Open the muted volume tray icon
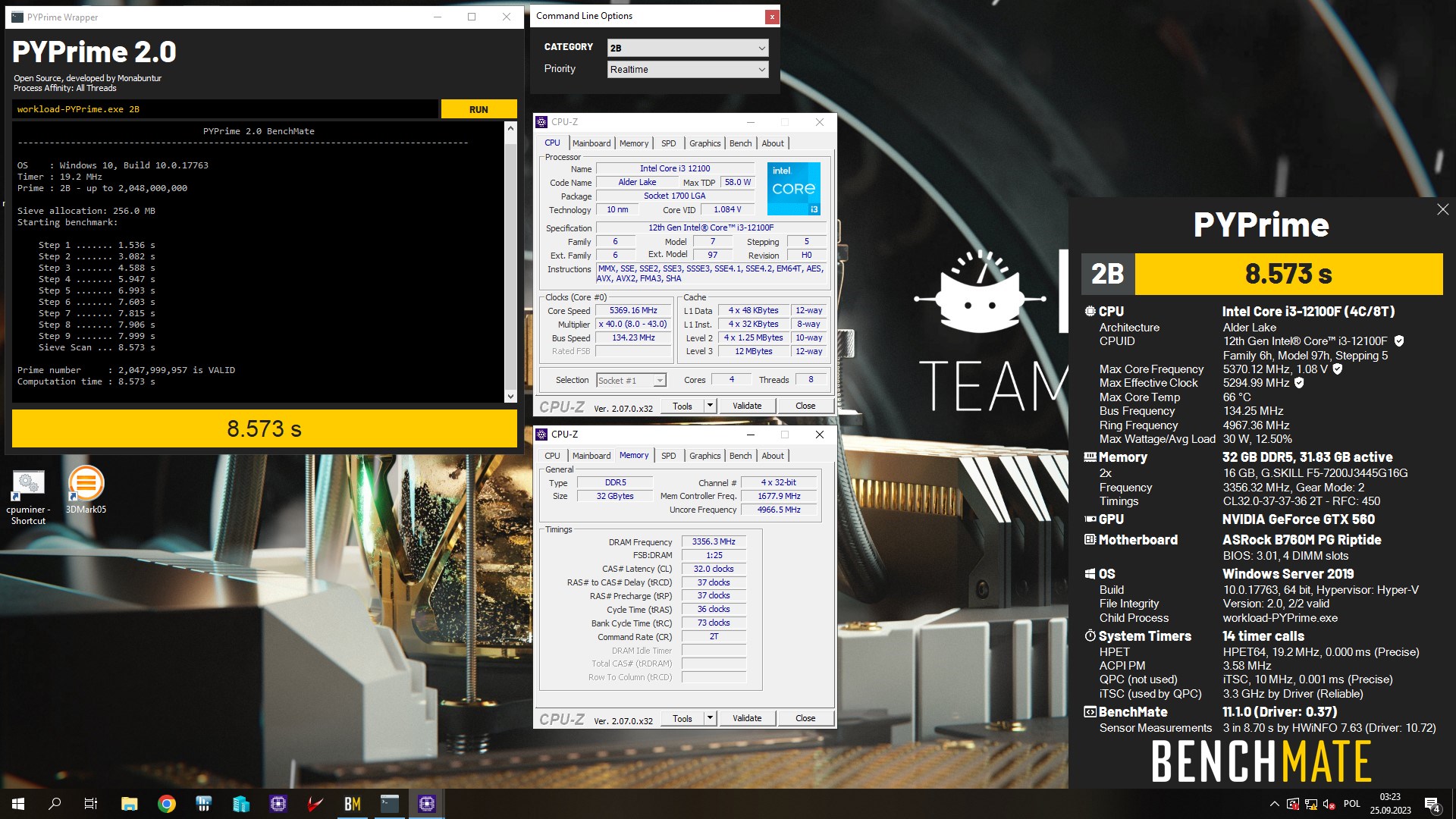The image size is (1456, 819). (x=1329, y=804)
